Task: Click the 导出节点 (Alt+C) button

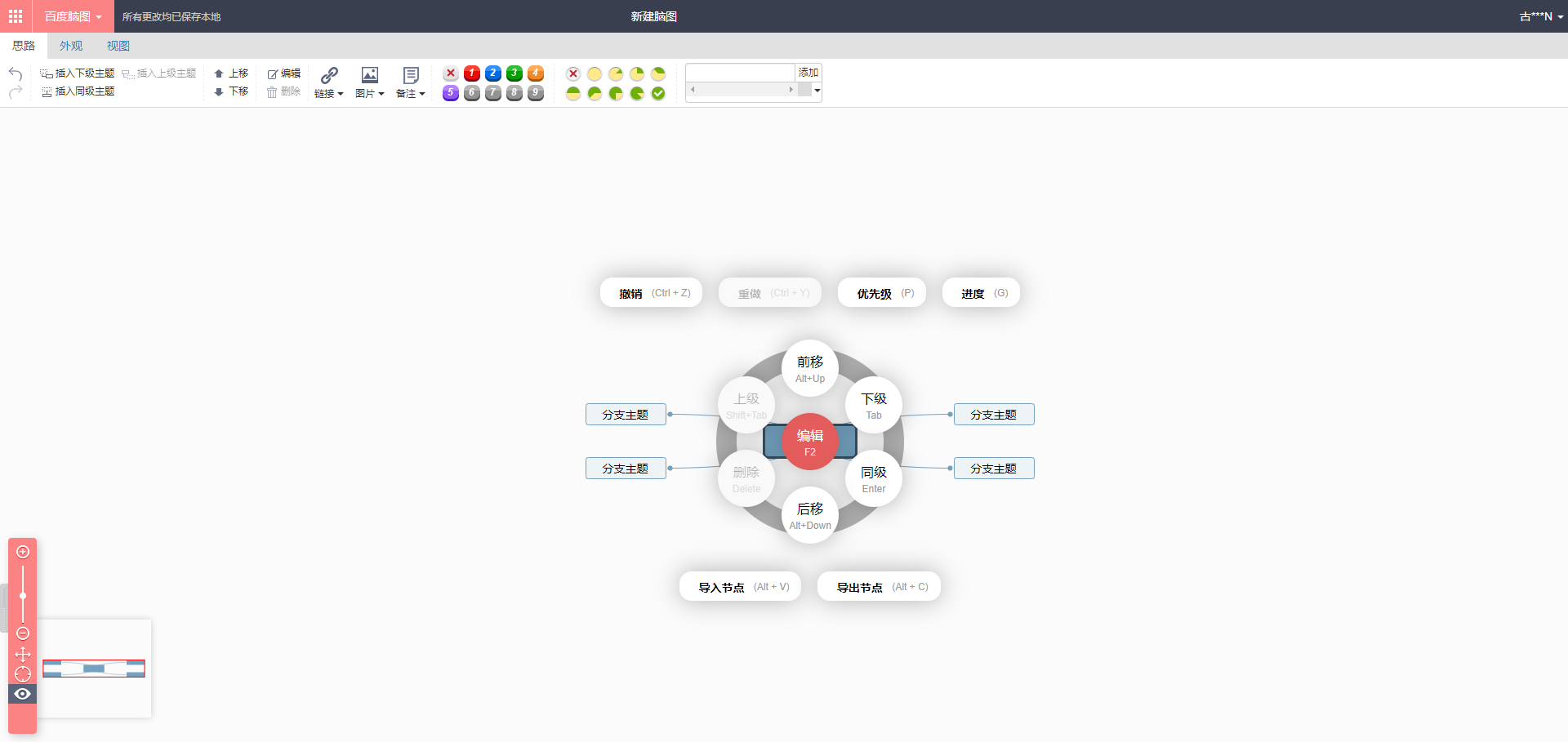Action: [879, 587]
